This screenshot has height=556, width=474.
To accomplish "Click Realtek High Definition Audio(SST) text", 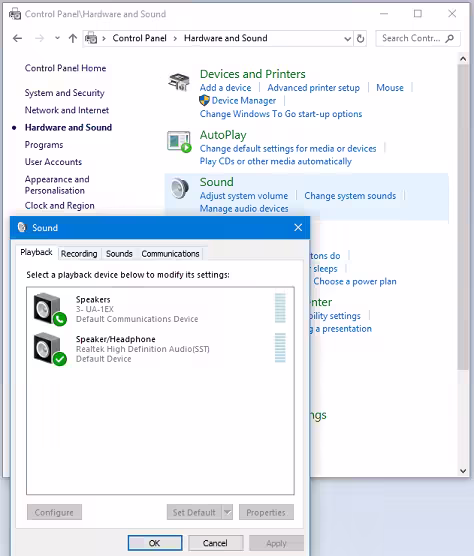I will pos(143,349).
